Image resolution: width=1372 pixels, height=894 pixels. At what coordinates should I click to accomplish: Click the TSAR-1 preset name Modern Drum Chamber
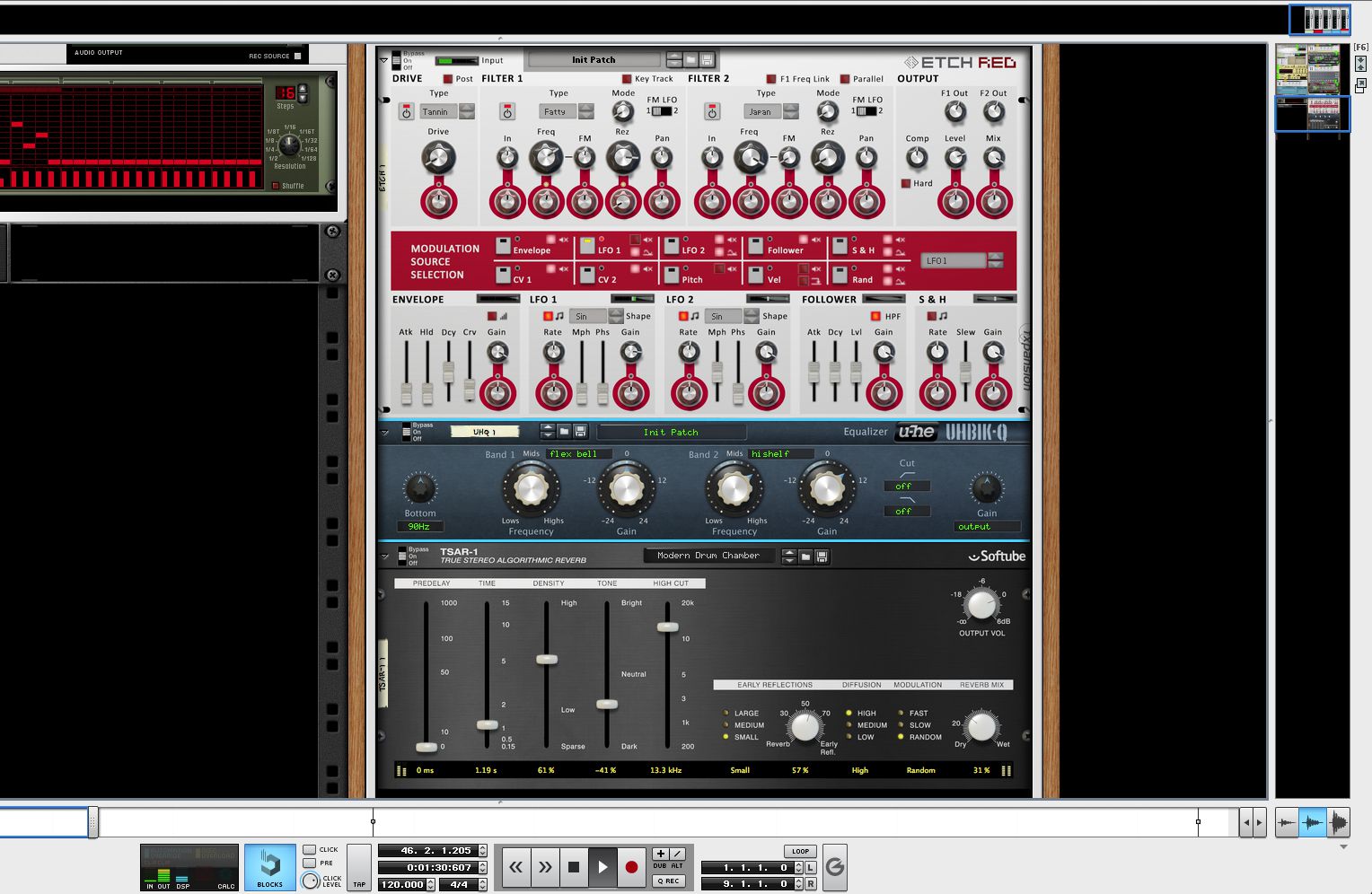point(709,556)
